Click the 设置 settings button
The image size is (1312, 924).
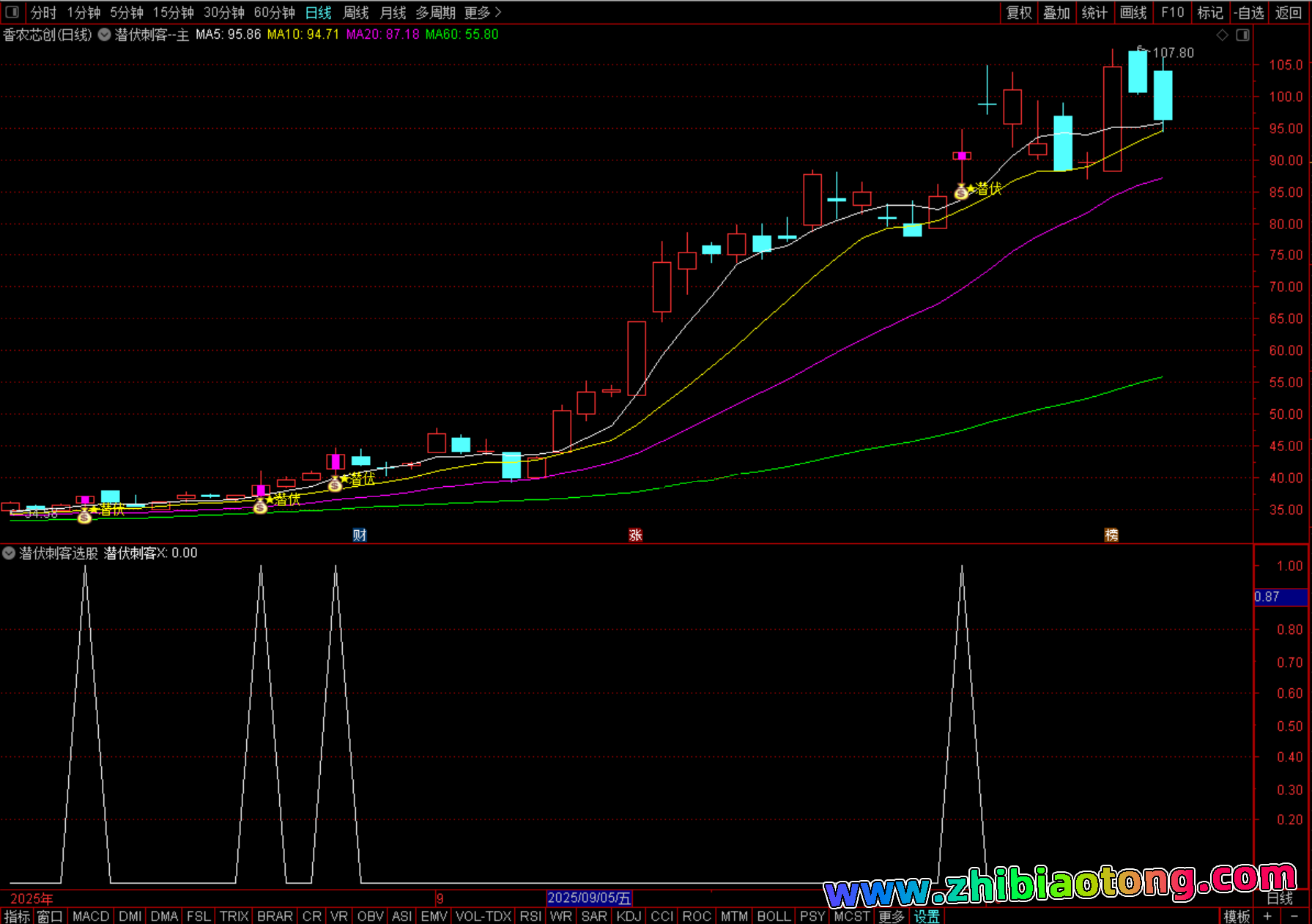point(927,916)
